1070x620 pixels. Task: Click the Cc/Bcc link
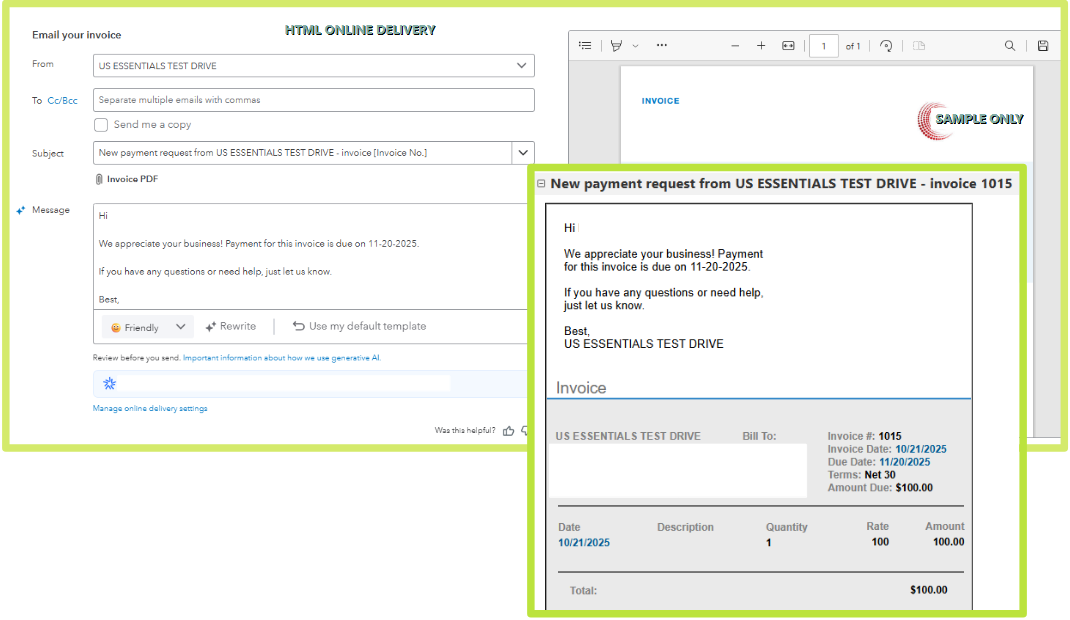pos(62,100)
